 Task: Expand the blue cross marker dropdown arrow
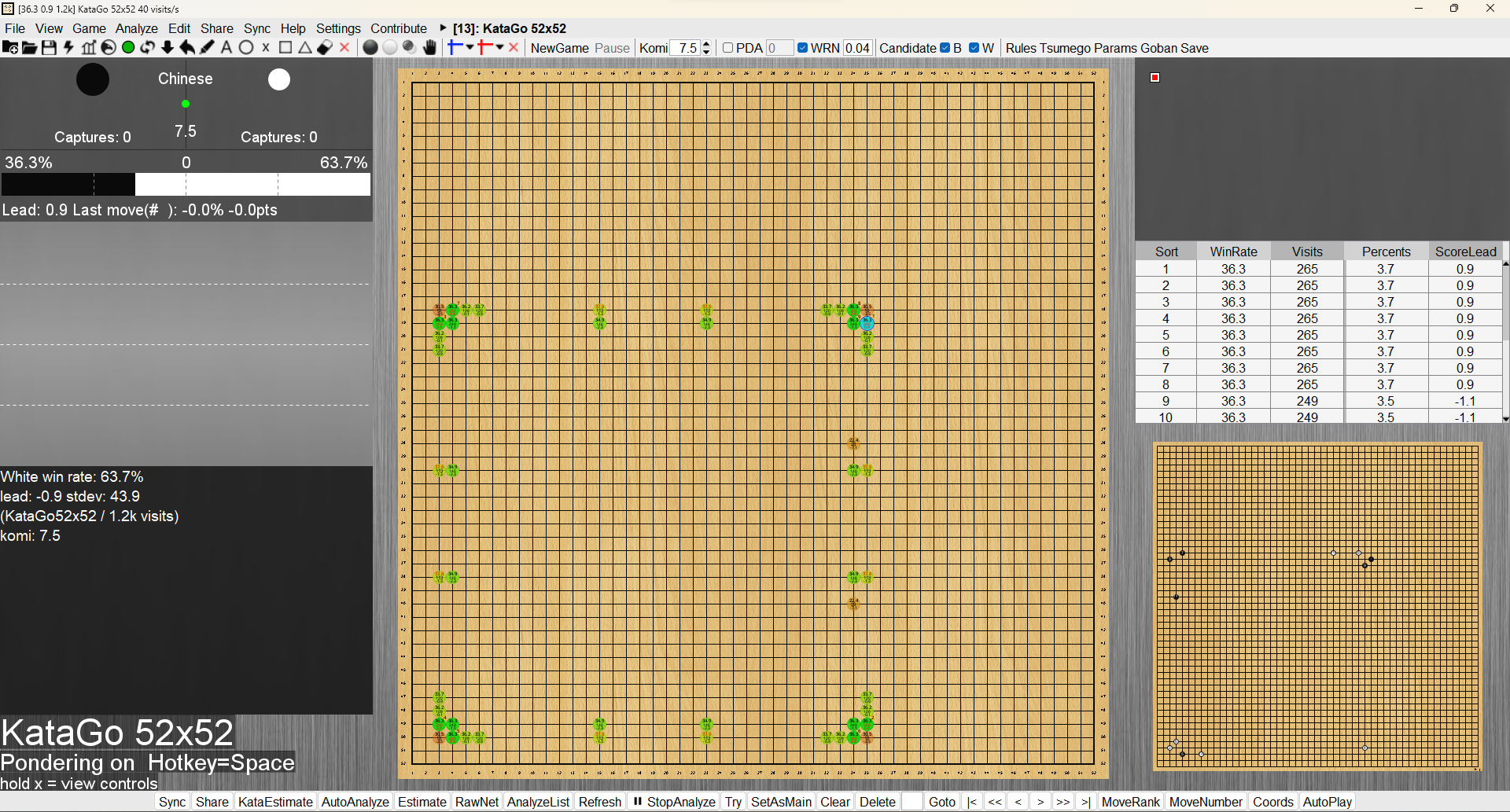pos(470,47)
